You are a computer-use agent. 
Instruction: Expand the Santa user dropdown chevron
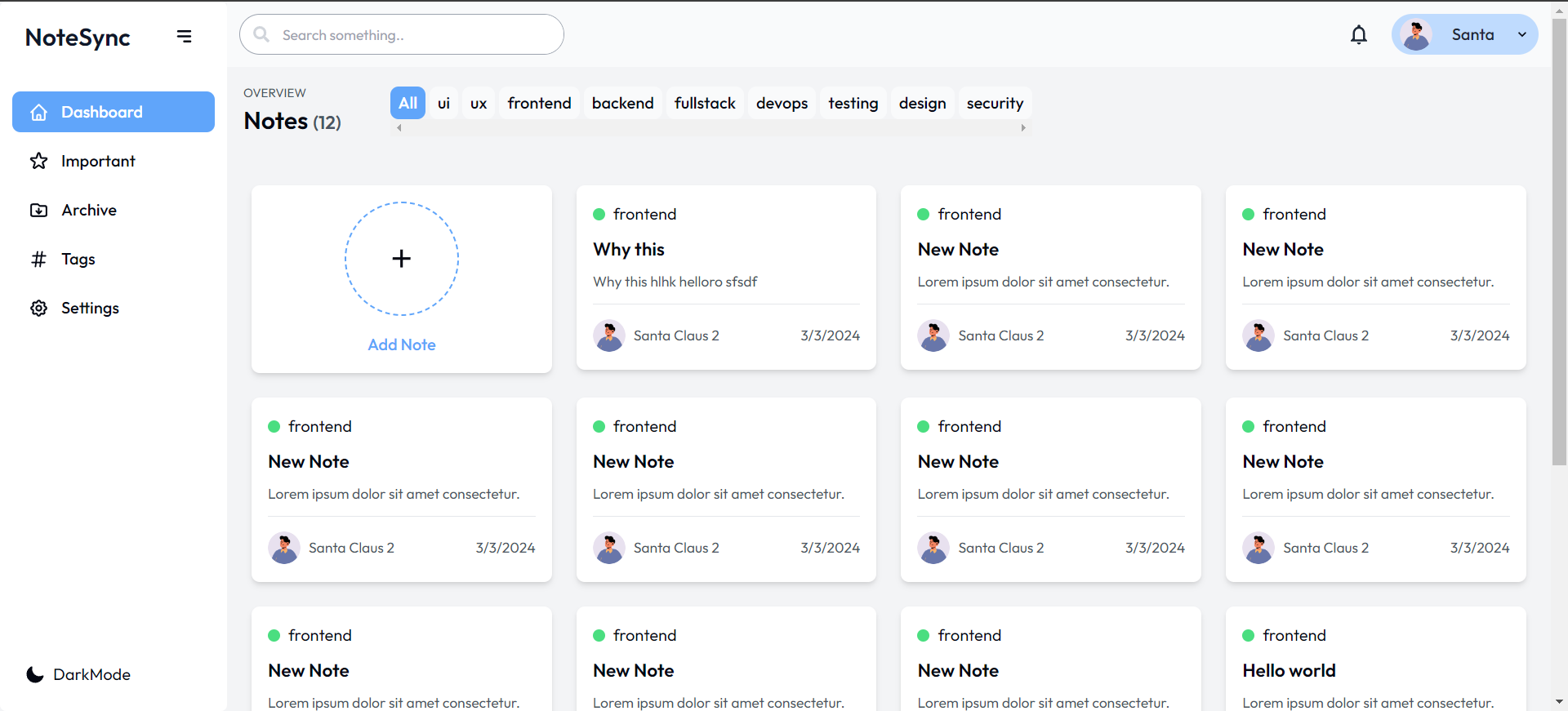pyautogui.click(x=1521, y=34)
